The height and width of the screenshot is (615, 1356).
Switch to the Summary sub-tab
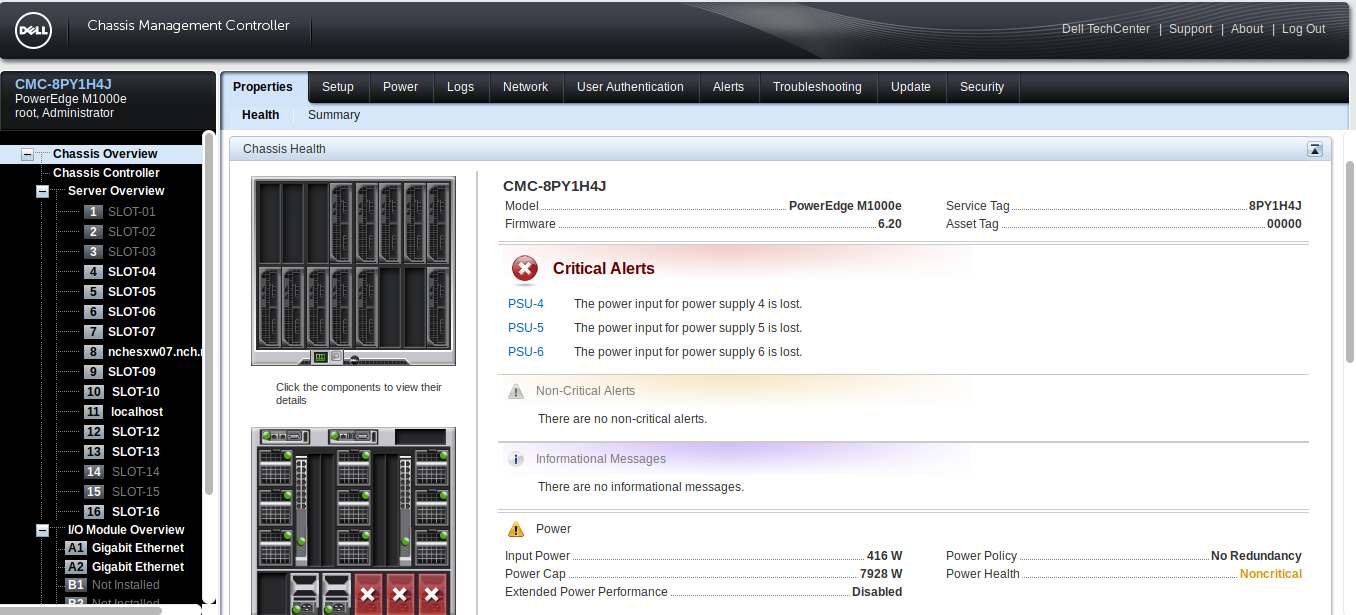tap(334, 115)
